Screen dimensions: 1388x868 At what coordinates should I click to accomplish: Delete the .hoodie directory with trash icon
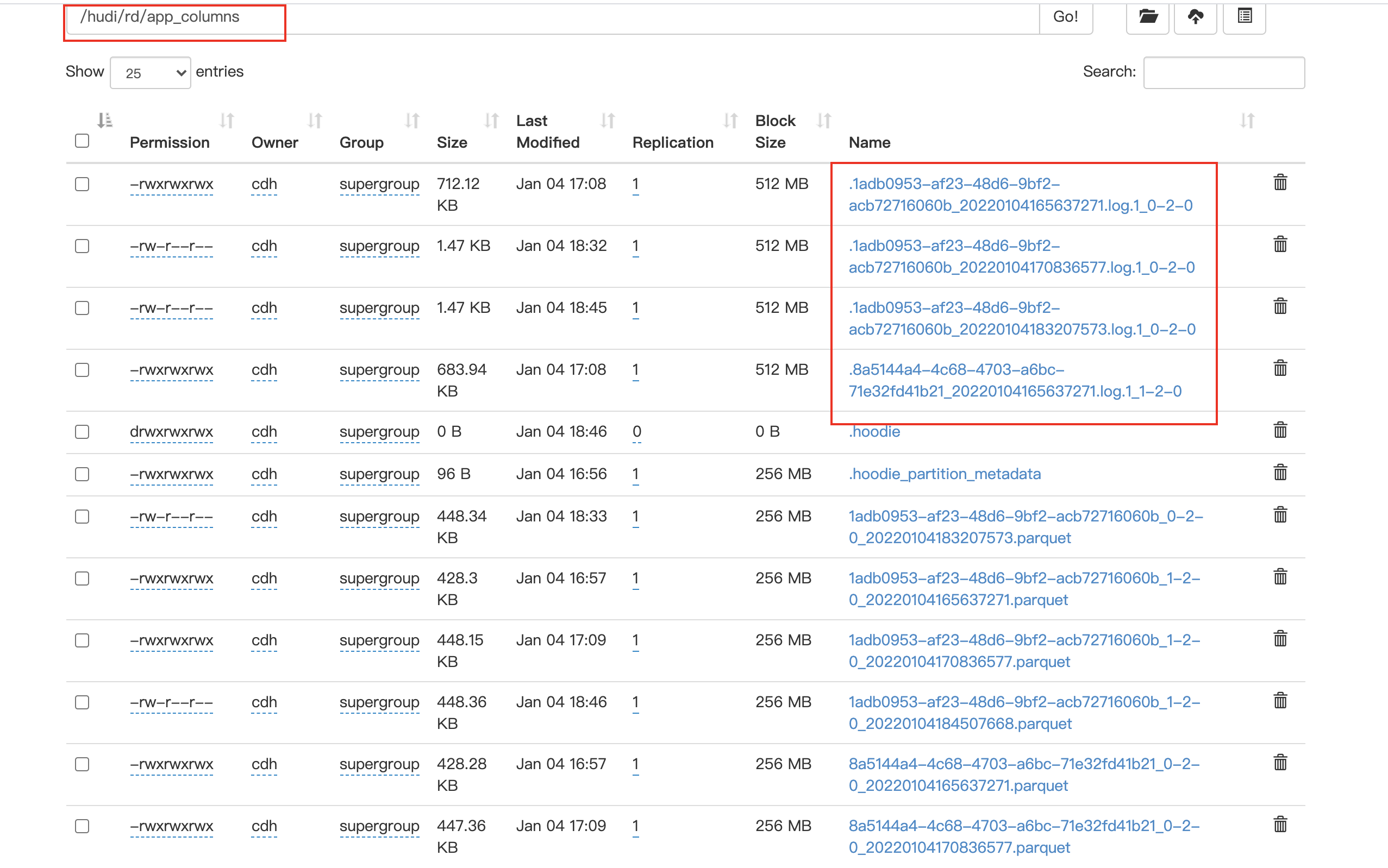pyautogui.click(x=1280, y=430)
